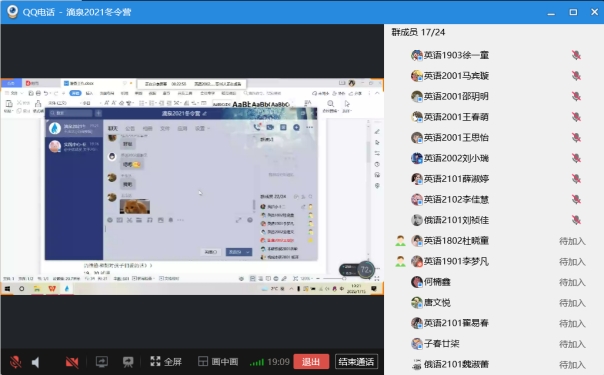Click 结束通话 to end the call
Viewport: 604px width, 375px height.
(x=356, y=362)
